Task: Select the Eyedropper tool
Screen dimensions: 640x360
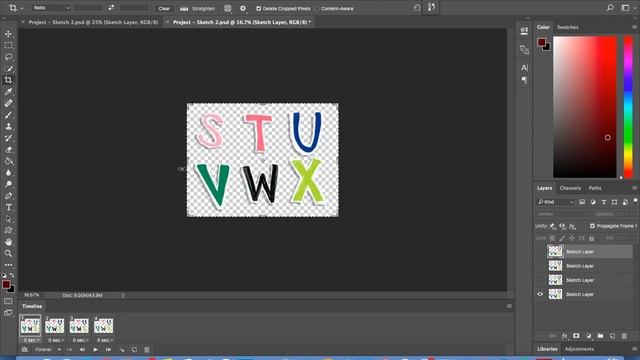Action: click(x=8, y=92)
